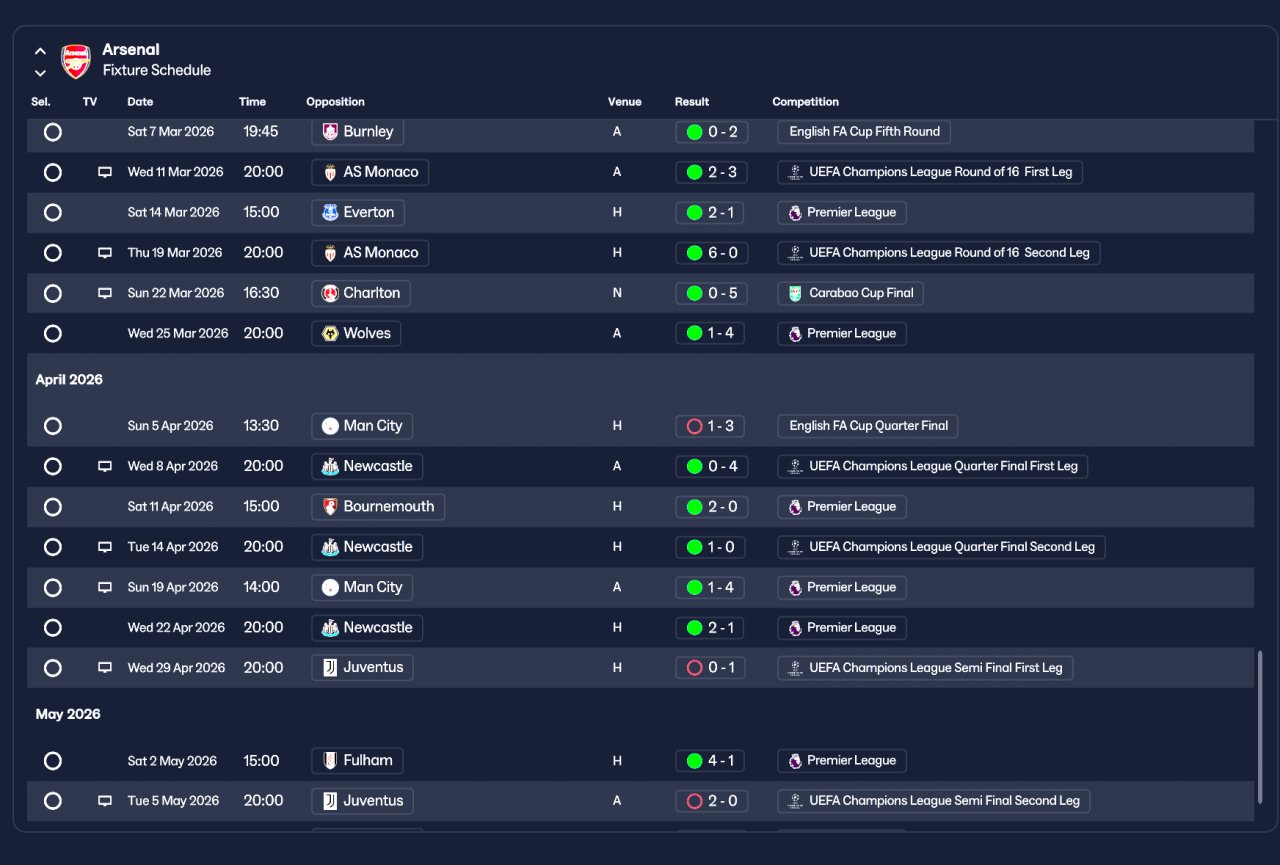
Task: Sort by the Date column header
Action: [x=140, y=102]
